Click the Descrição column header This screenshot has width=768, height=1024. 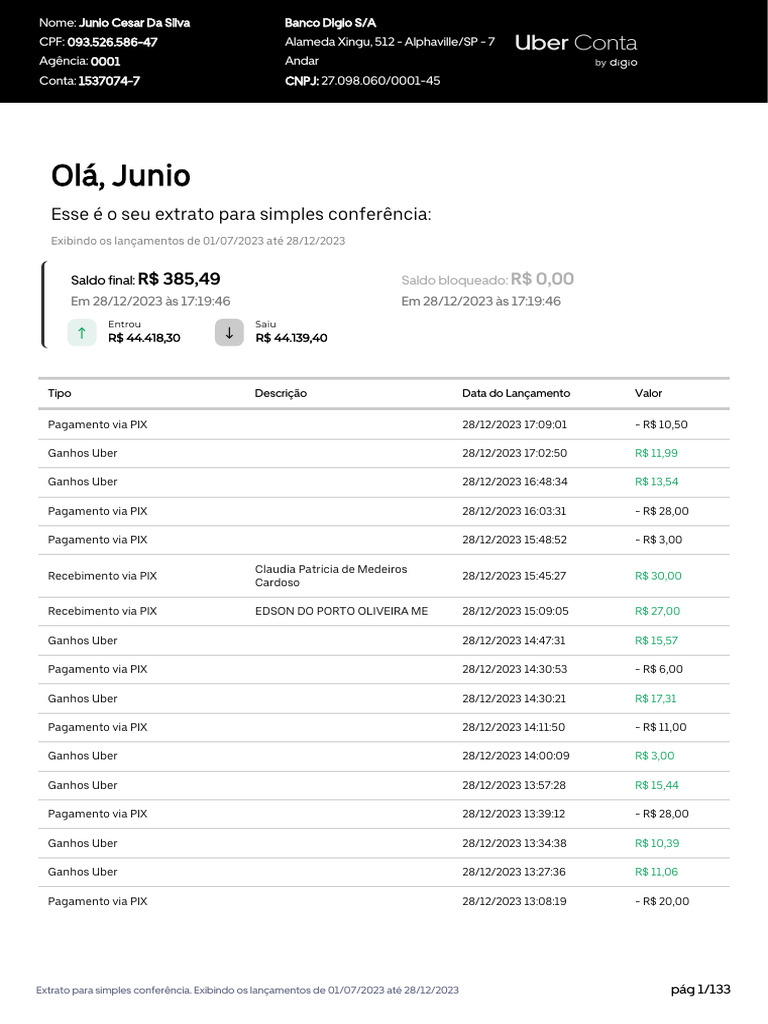281,393
